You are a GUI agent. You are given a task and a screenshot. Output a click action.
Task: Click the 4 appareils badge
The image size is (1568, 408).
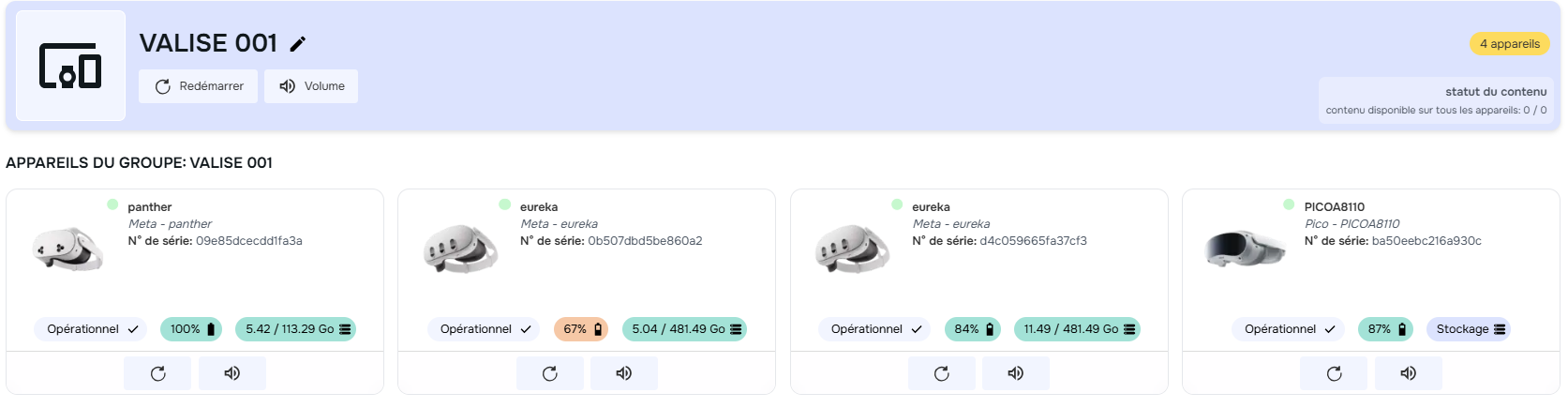coord(1509,44)
